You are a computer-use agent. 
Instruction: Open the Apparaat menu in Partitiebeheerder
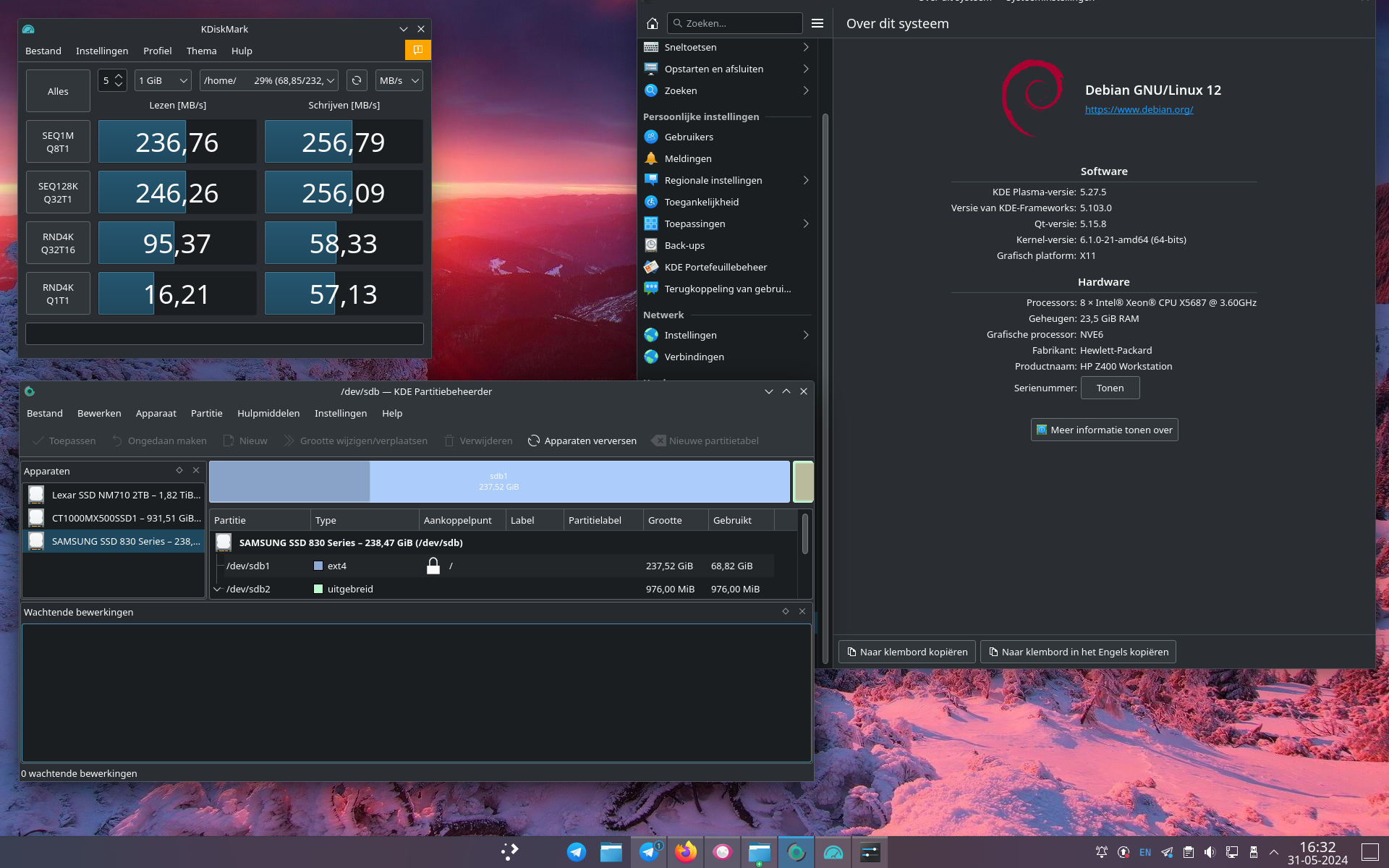coord(156,413)
